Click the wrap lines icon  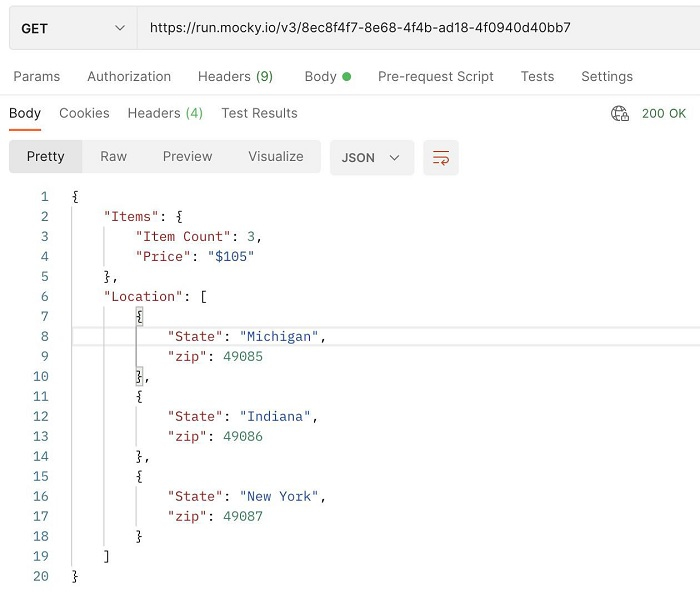click(x=440, y=158)
